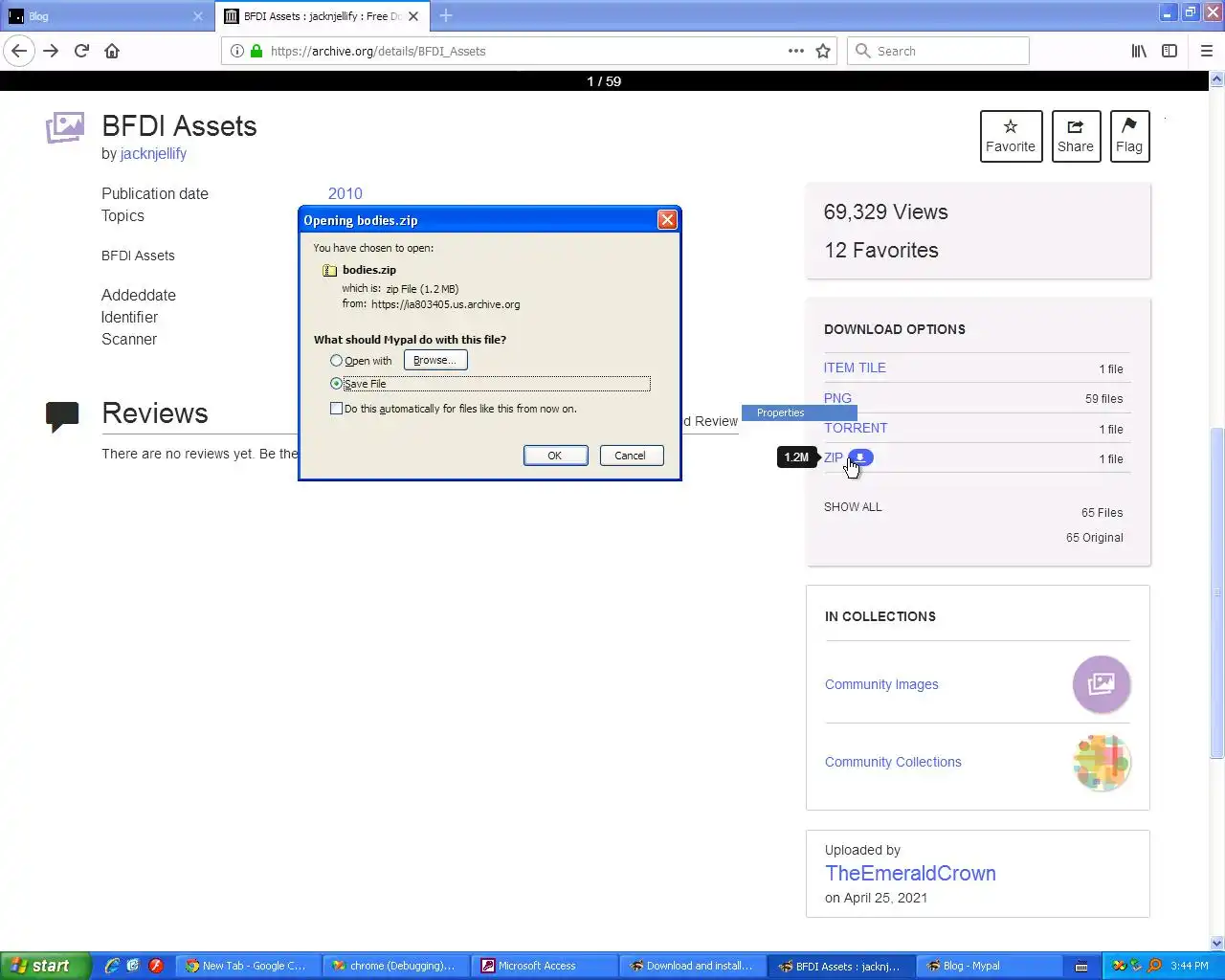1225x980 pixels.
Task: Click SHOW ALL download files
Action: click(x=853, y=507)
